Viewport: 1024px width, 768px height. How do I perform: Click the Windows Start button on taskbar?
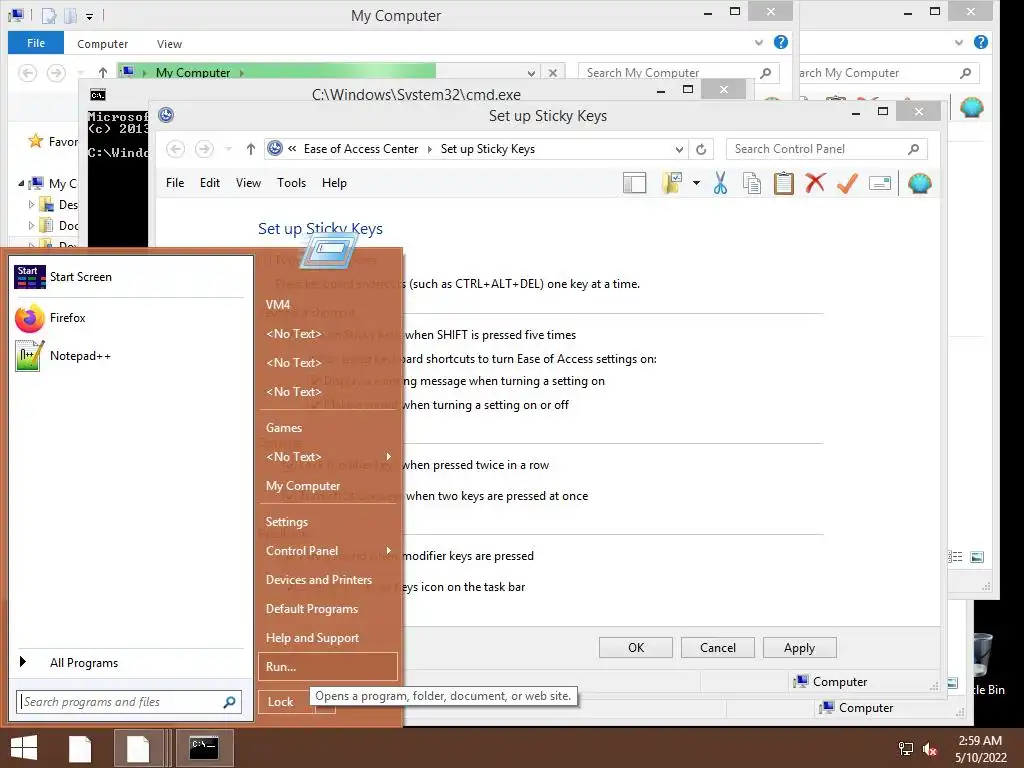(24, 748)
